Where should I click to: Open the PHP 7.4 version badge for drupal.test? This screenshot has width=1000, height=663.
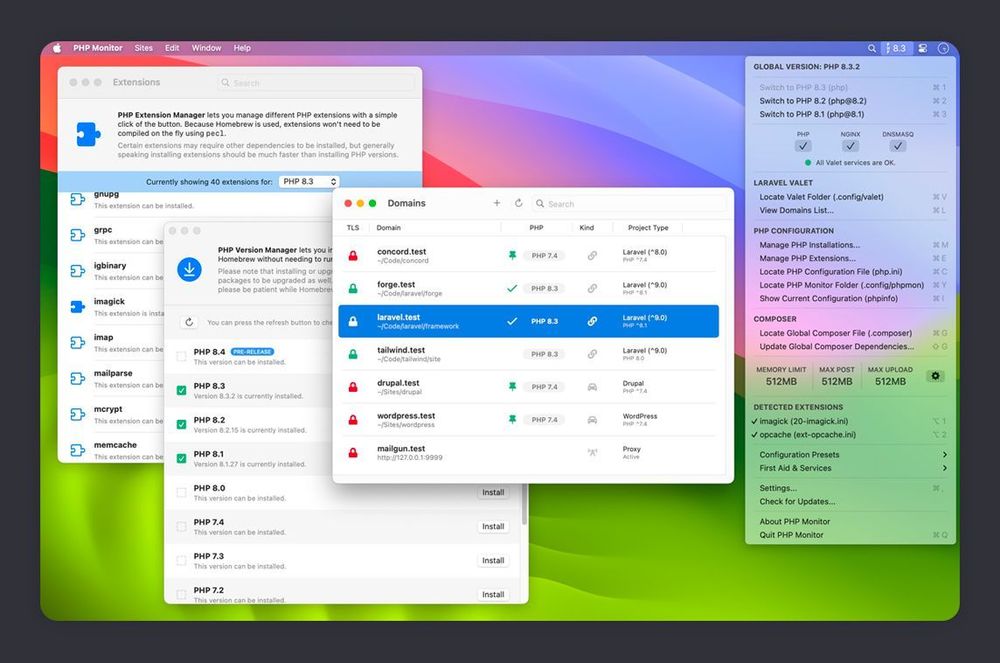click(x=544, y=387)
